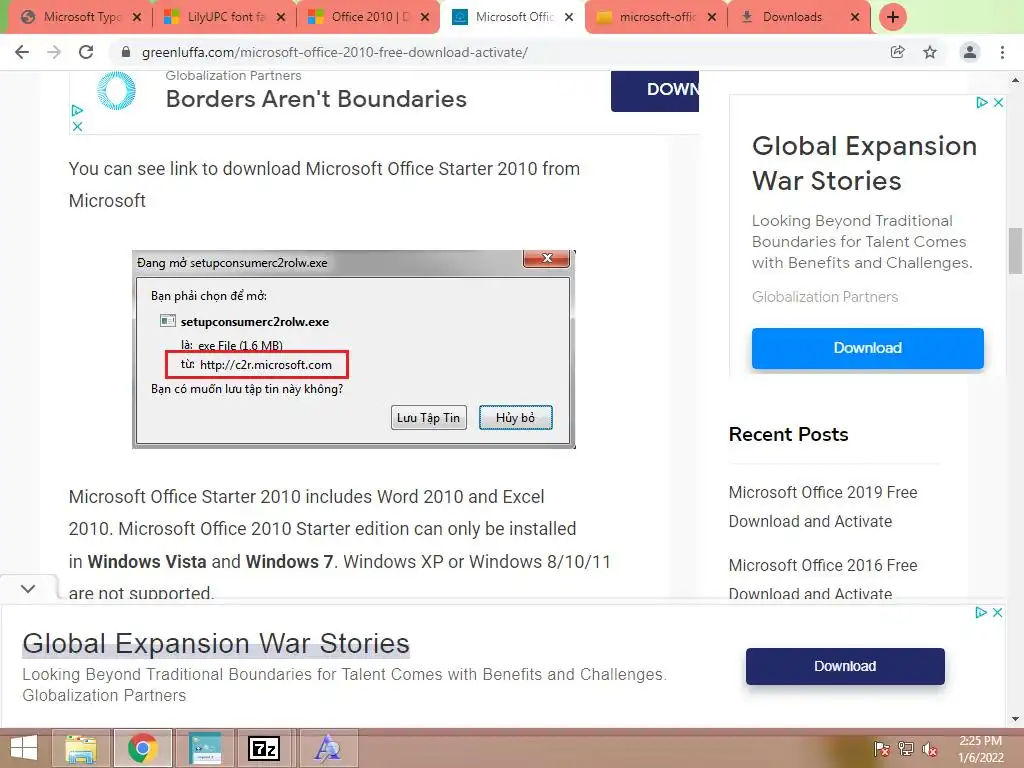Click the muted volume tray icon
Screen dimensions: 1024x768
(930, 749)
